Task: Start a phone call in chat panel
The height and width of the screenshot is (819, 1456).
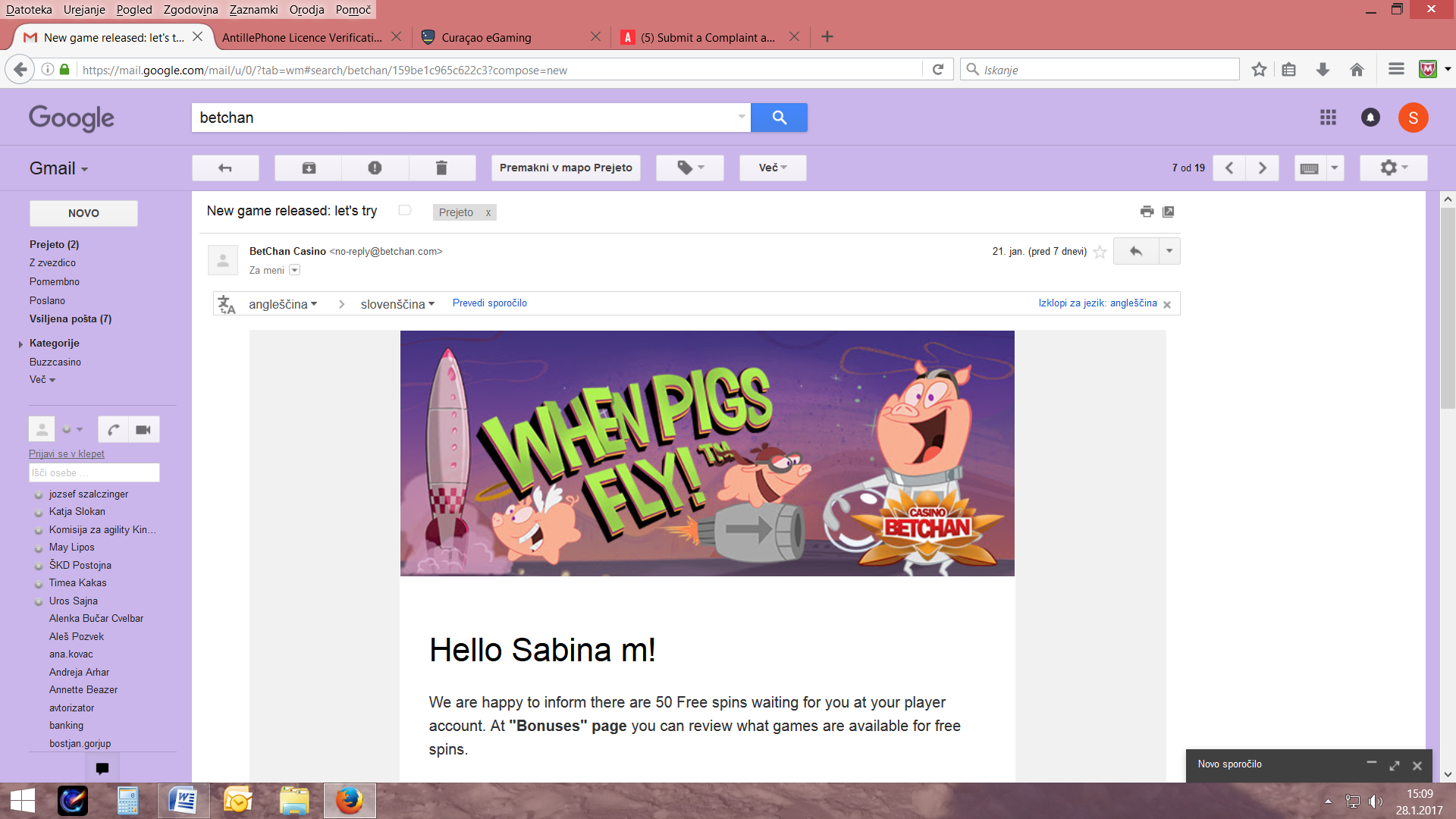Action: 113,430
